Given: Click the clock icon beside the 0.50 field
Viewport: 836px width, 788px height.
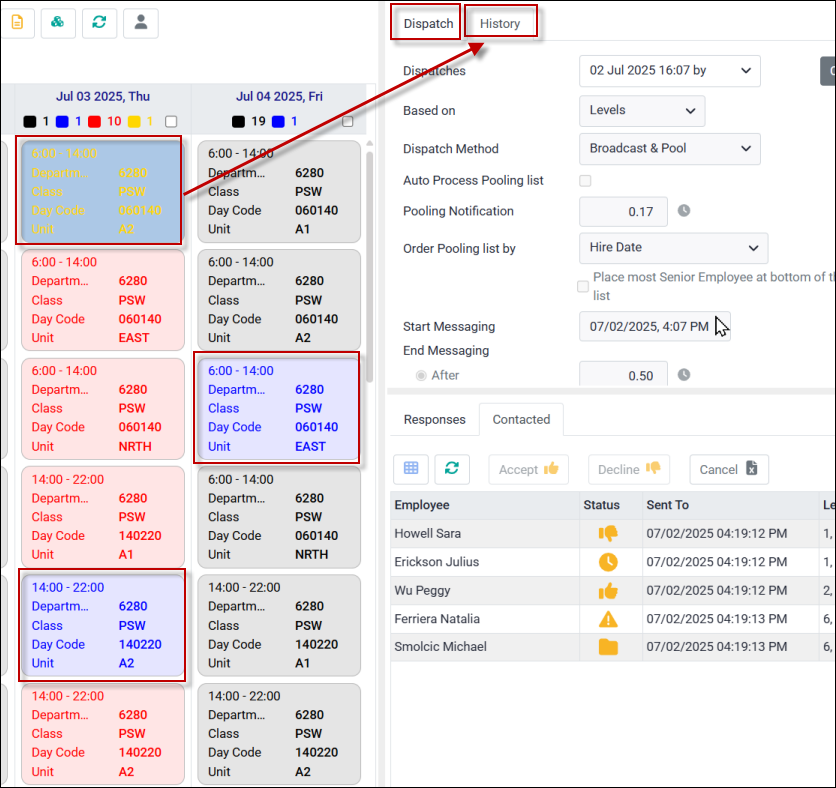Looking at the screenshot, I should [x=684, y=375].
